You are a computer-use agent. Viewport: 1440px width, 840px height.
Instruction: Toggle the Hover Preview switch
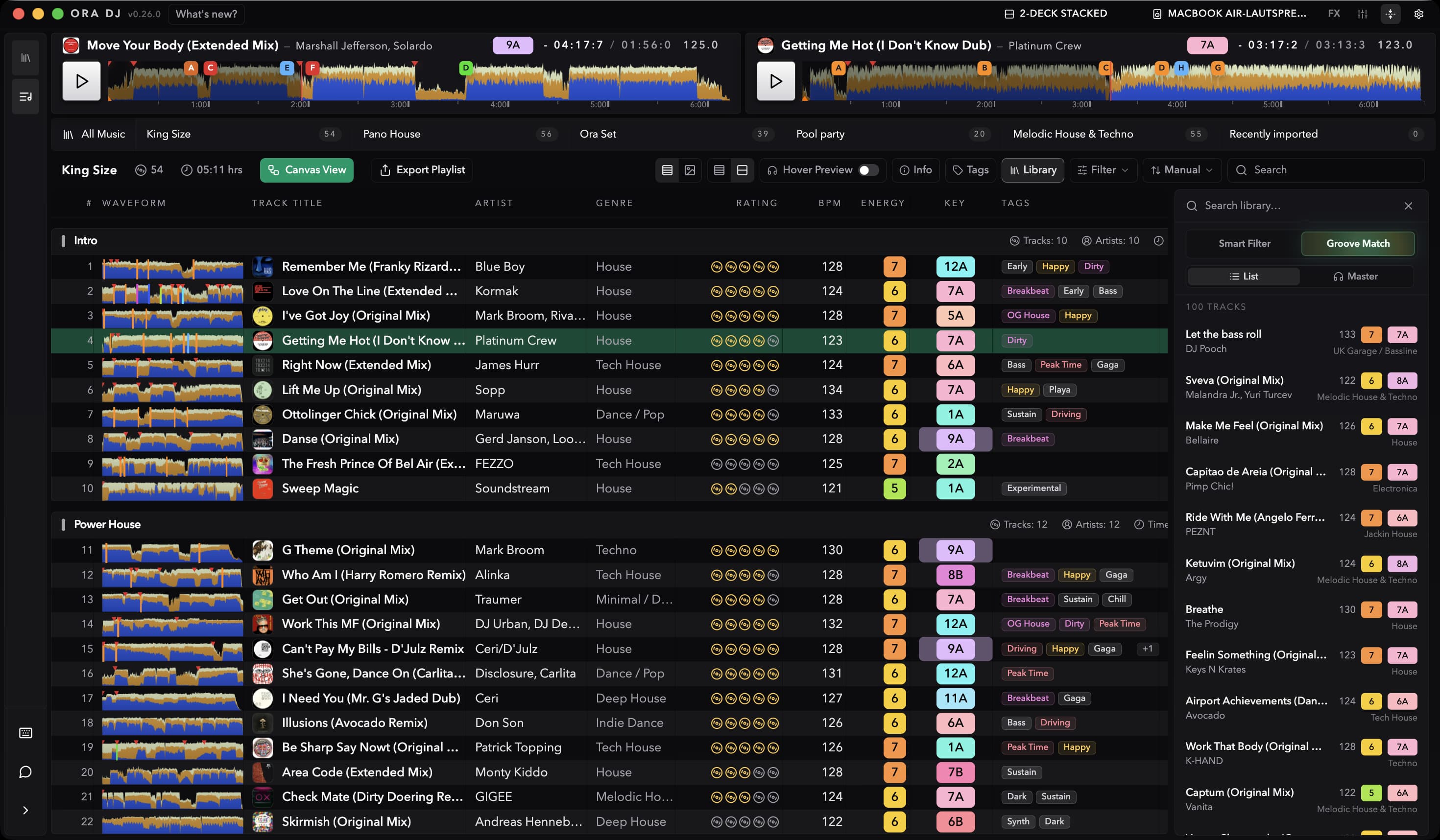pos(868,170)
